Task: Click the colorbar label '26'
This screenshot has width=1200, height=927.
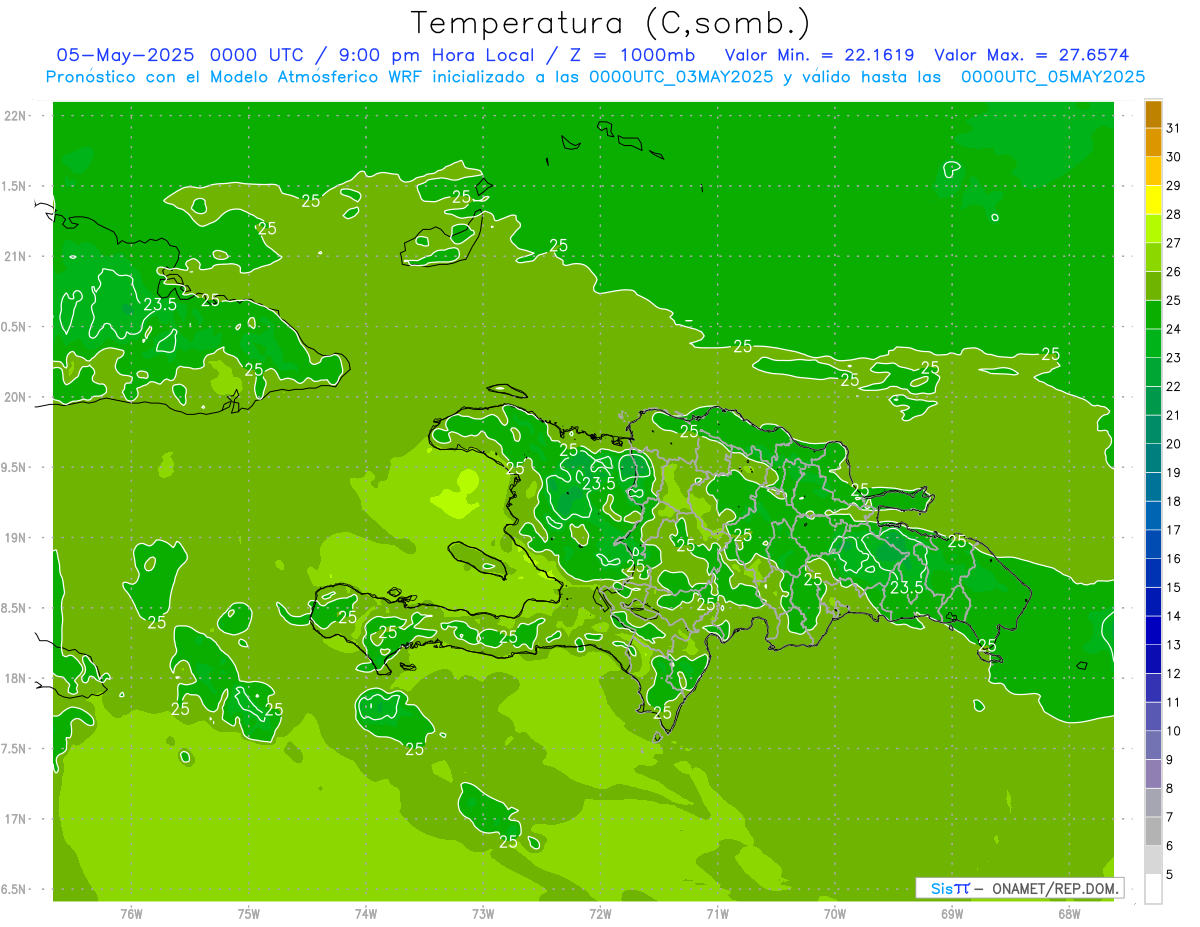Action: (x=1174, y=271)
